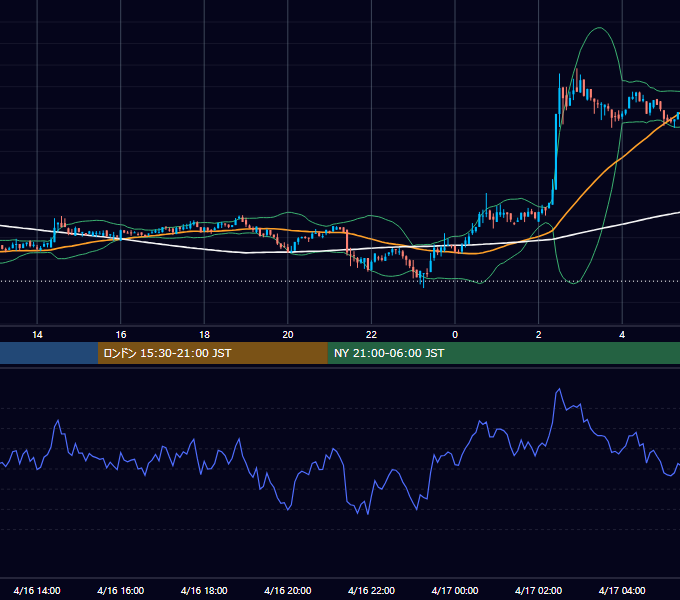The height and width of the screenshot is (600, 680).
Task: Click the 20 hour label on price chart axis
Action: coord(288,335)
